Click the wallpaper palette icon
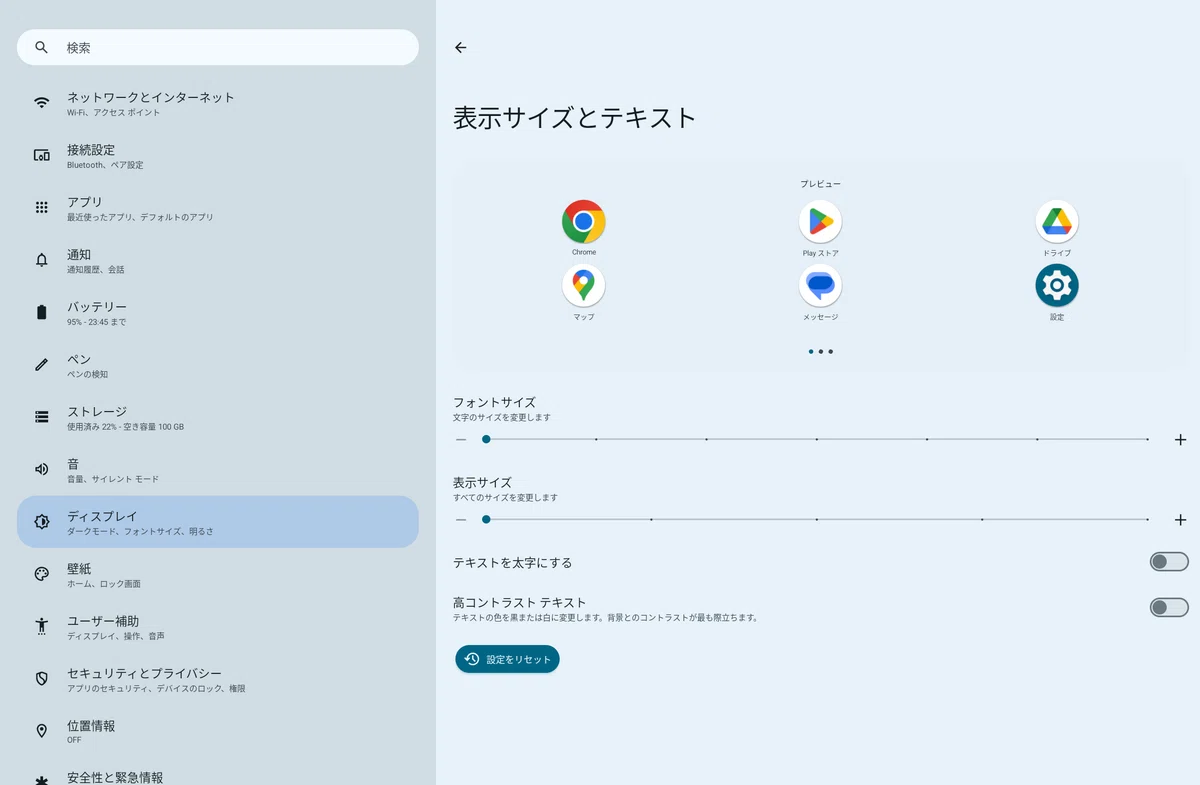 click(x=41, y=574)
